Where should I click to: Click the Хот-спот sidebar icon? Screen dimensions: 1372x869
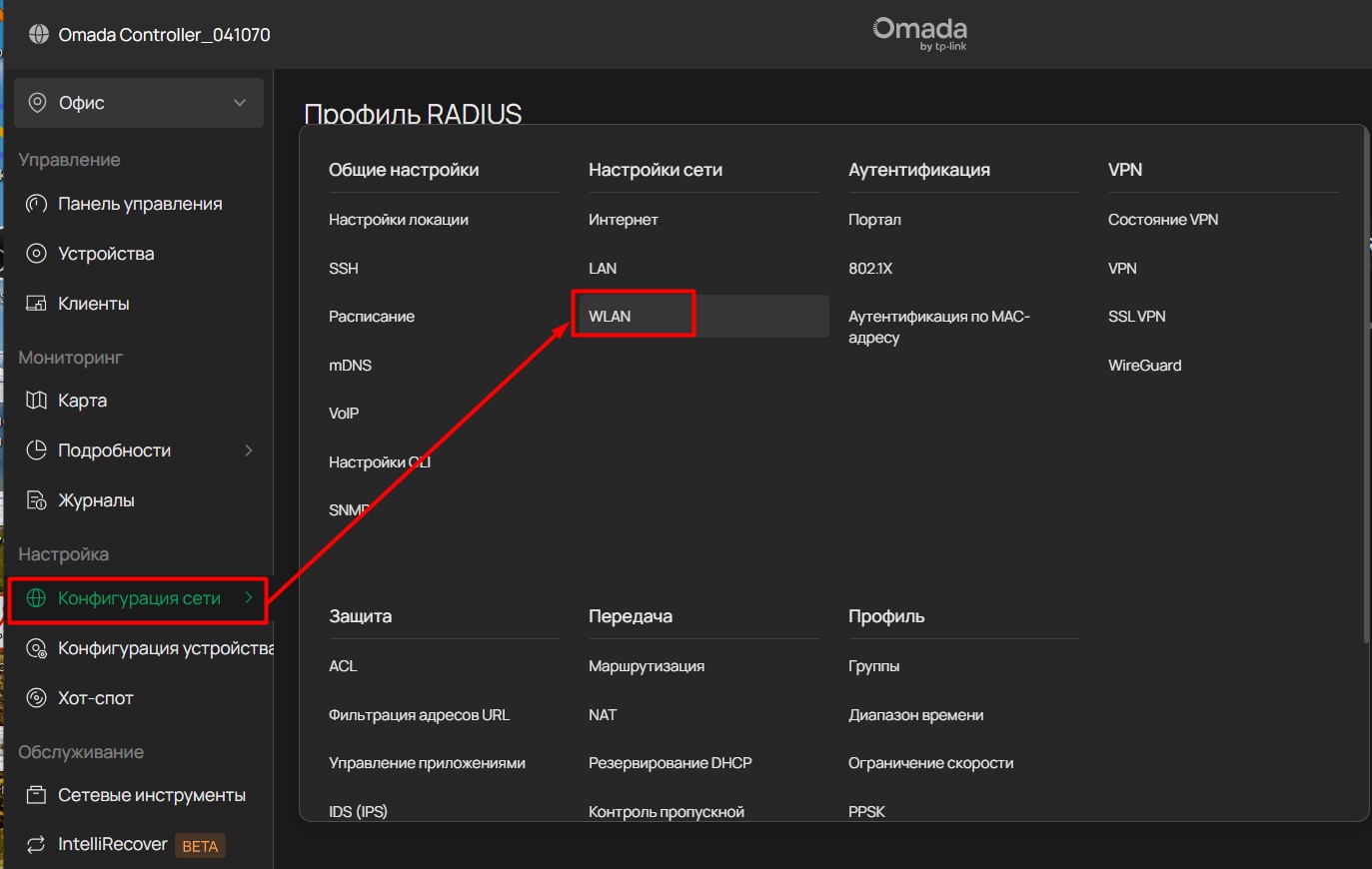(x=37, y=698)
